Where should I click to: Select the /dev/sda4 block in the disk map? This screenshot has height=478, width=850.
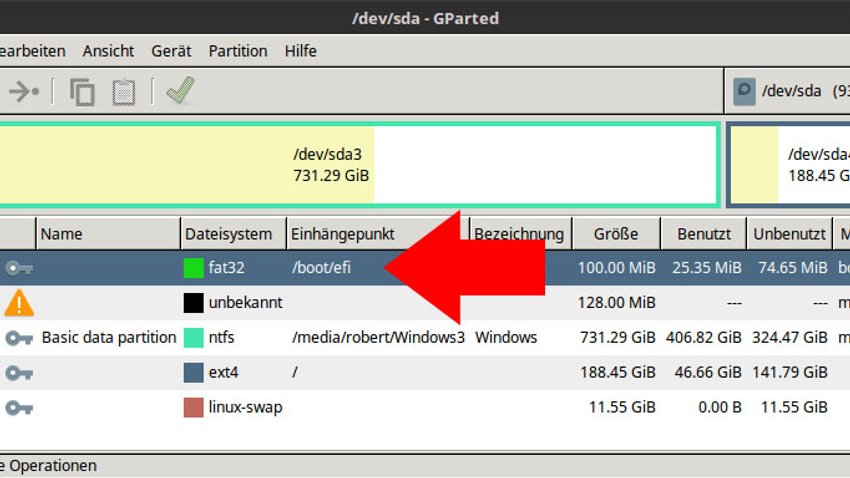789,165
